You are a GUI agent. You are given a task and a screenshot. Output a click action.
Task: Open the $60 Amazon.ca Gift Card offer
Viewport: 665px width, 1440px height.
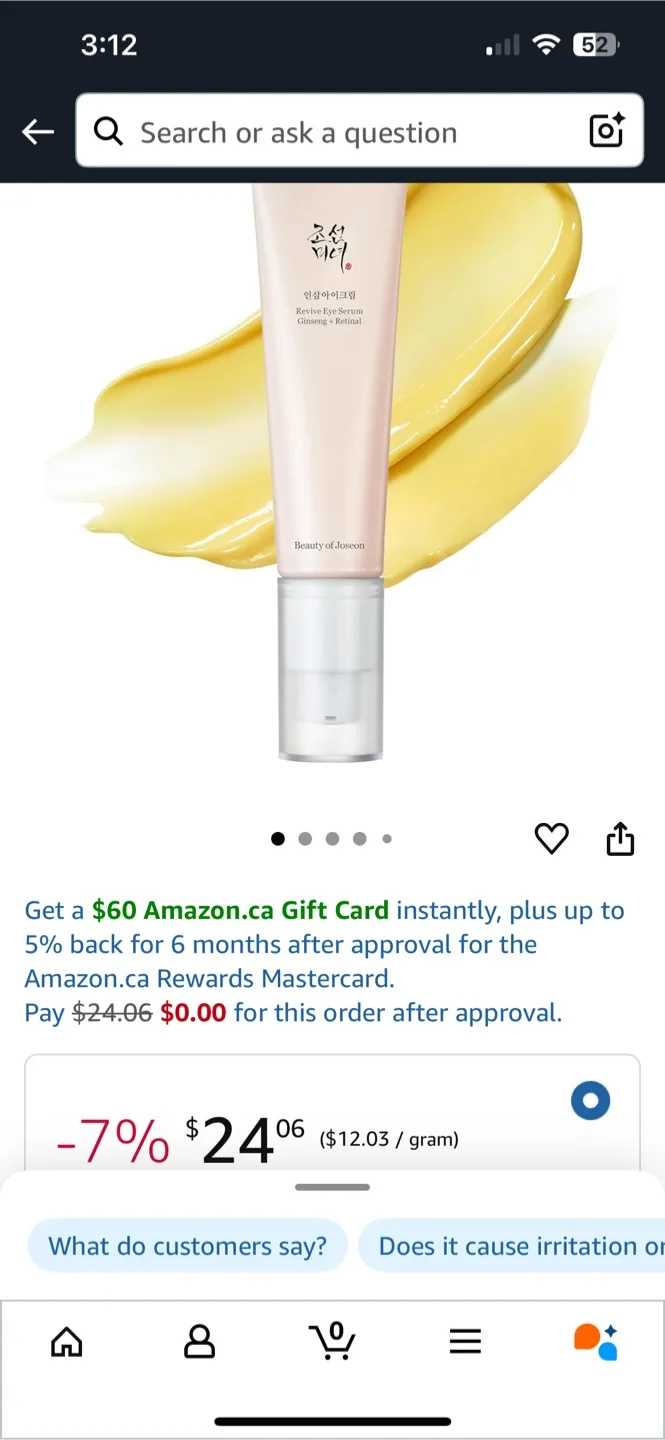tap(240, 911)
